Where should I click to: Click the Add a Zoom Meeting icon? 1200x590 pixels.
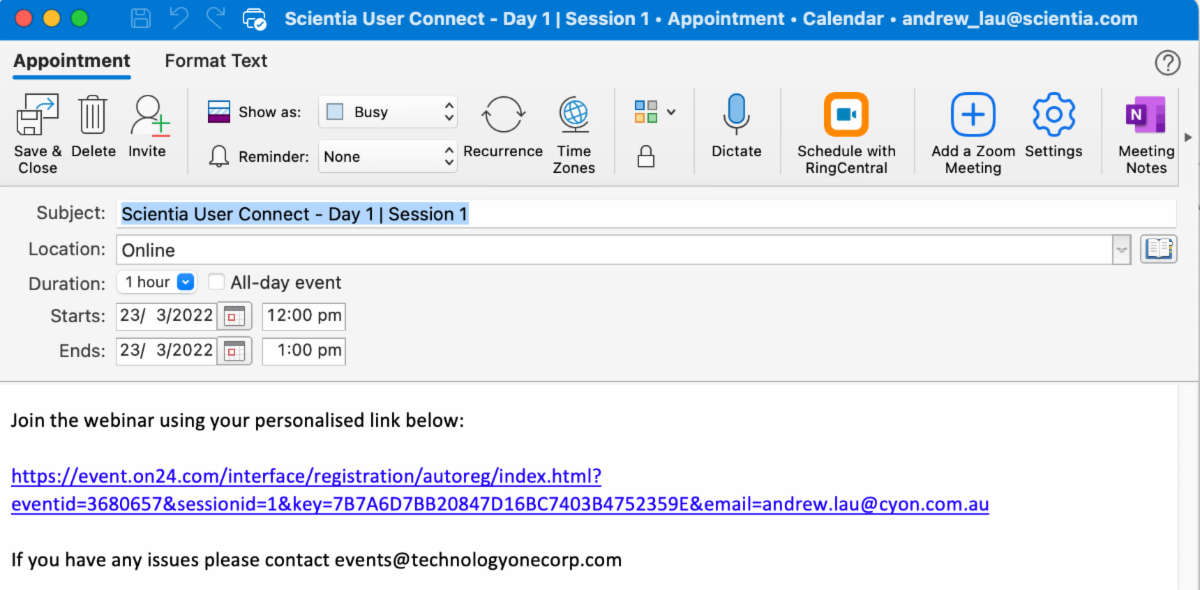point(971,113)
